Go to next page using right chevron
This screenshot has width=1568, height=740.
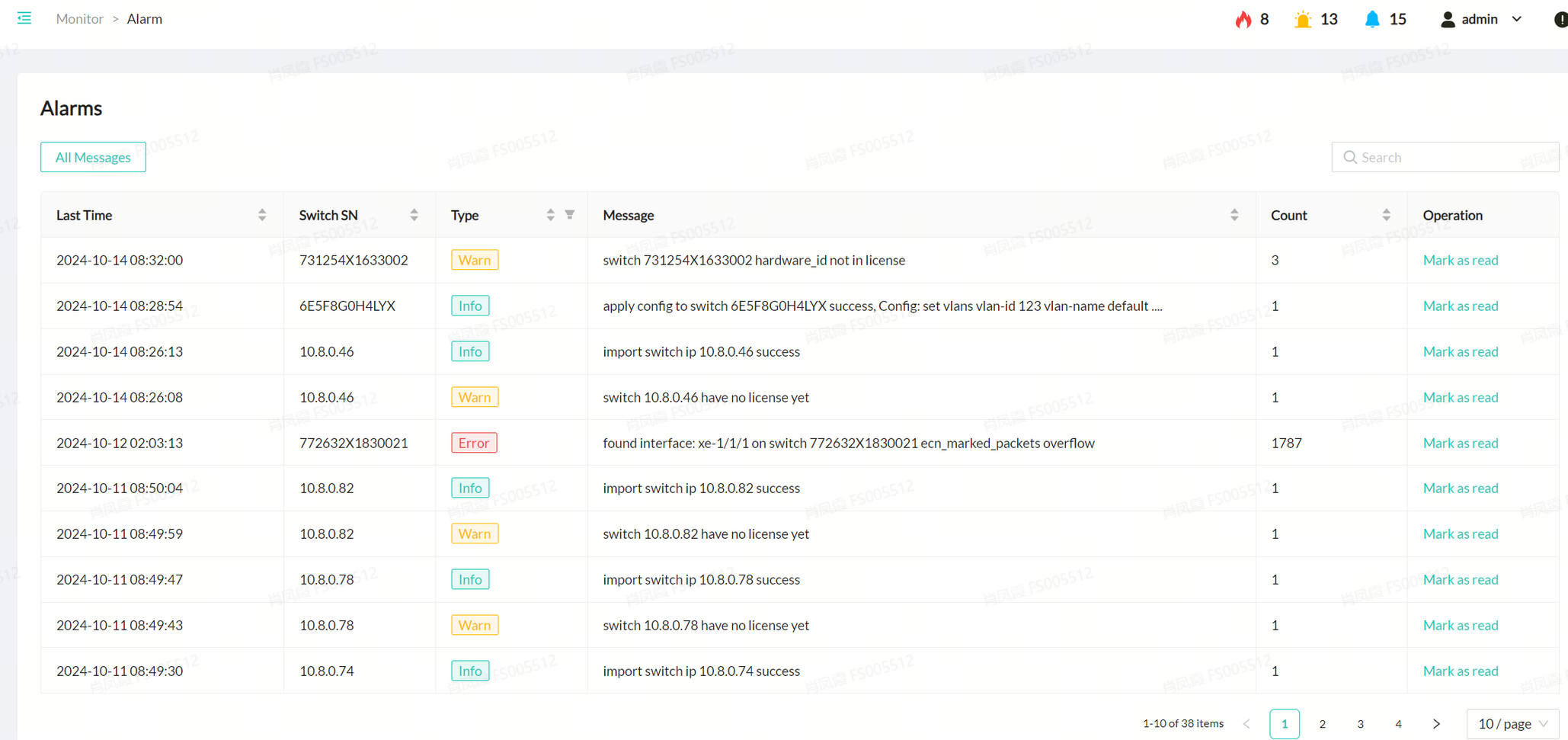[x=1436, y=724]
